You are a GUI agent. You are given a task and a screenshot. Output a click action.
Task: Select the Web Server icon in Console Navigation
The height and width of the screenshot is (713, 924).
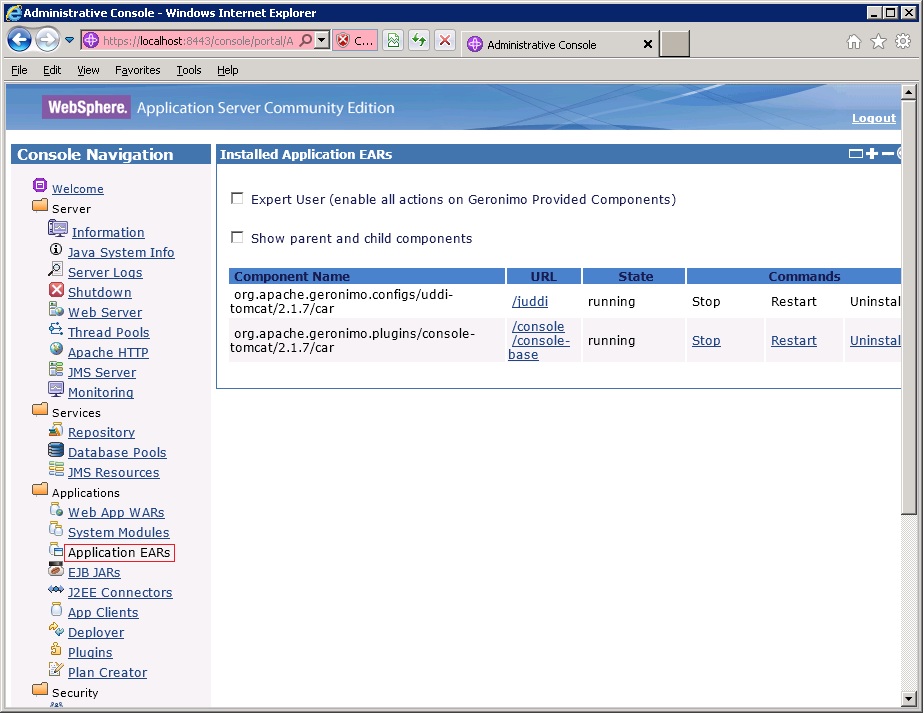pos(57,312)
